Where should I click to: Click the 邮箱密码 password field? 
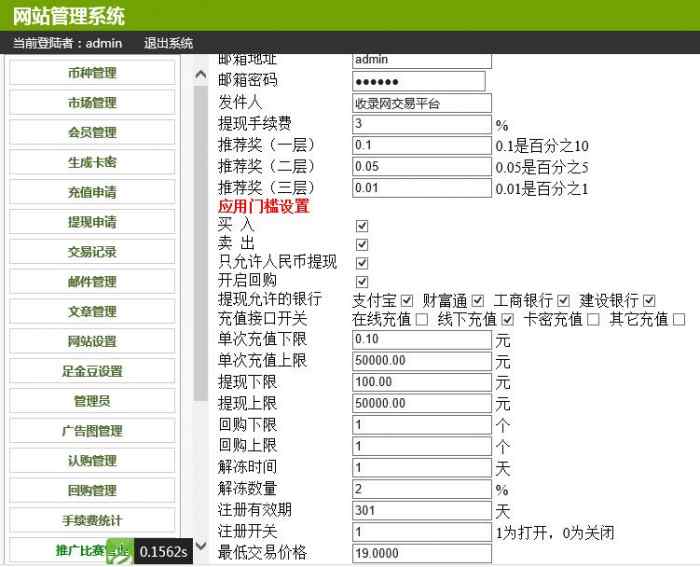(418, 81)
